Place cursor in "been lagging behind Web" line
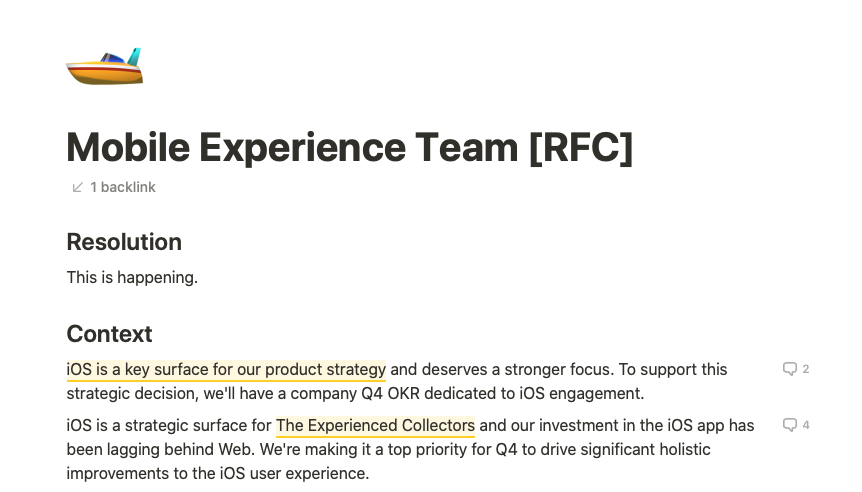 point(389,450)
